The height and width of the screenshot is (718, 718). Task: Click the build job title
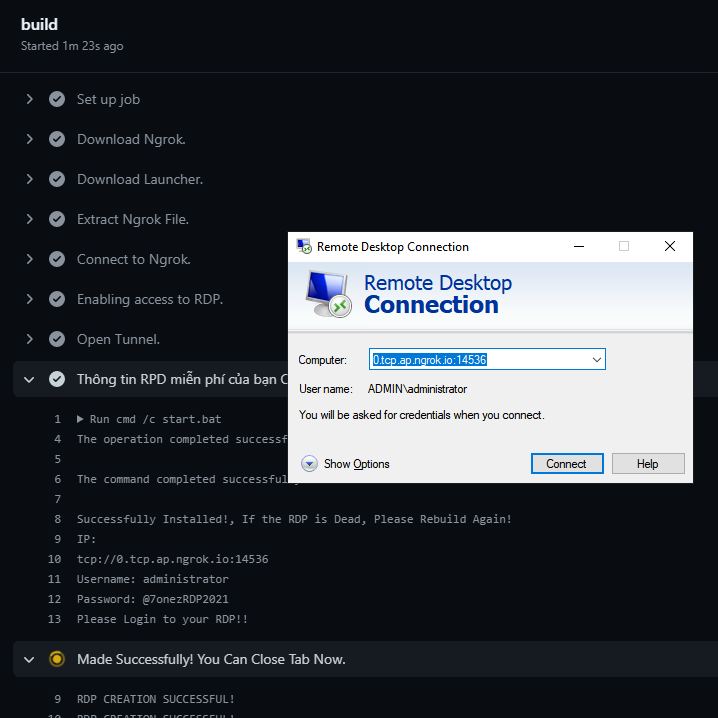click(x=39, y=24)
